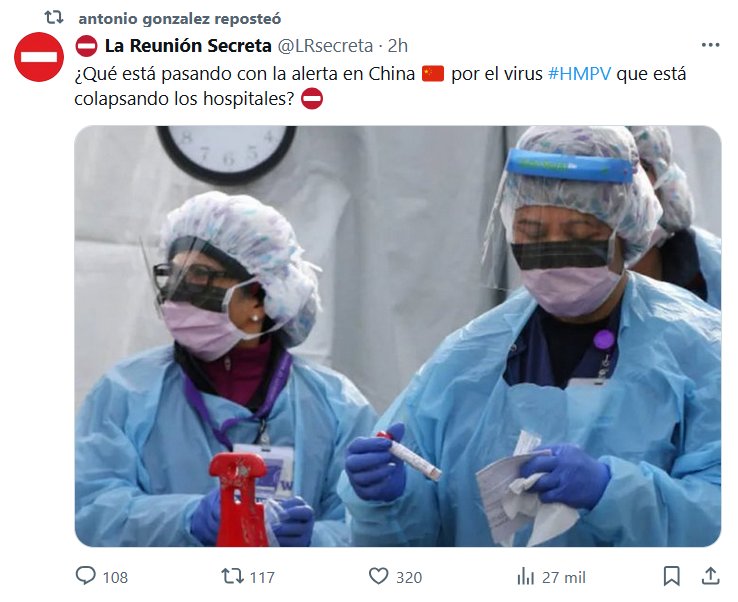Share post via upload arrow icon
This screenshot has height=602, width=738.
tap(711, 576)
